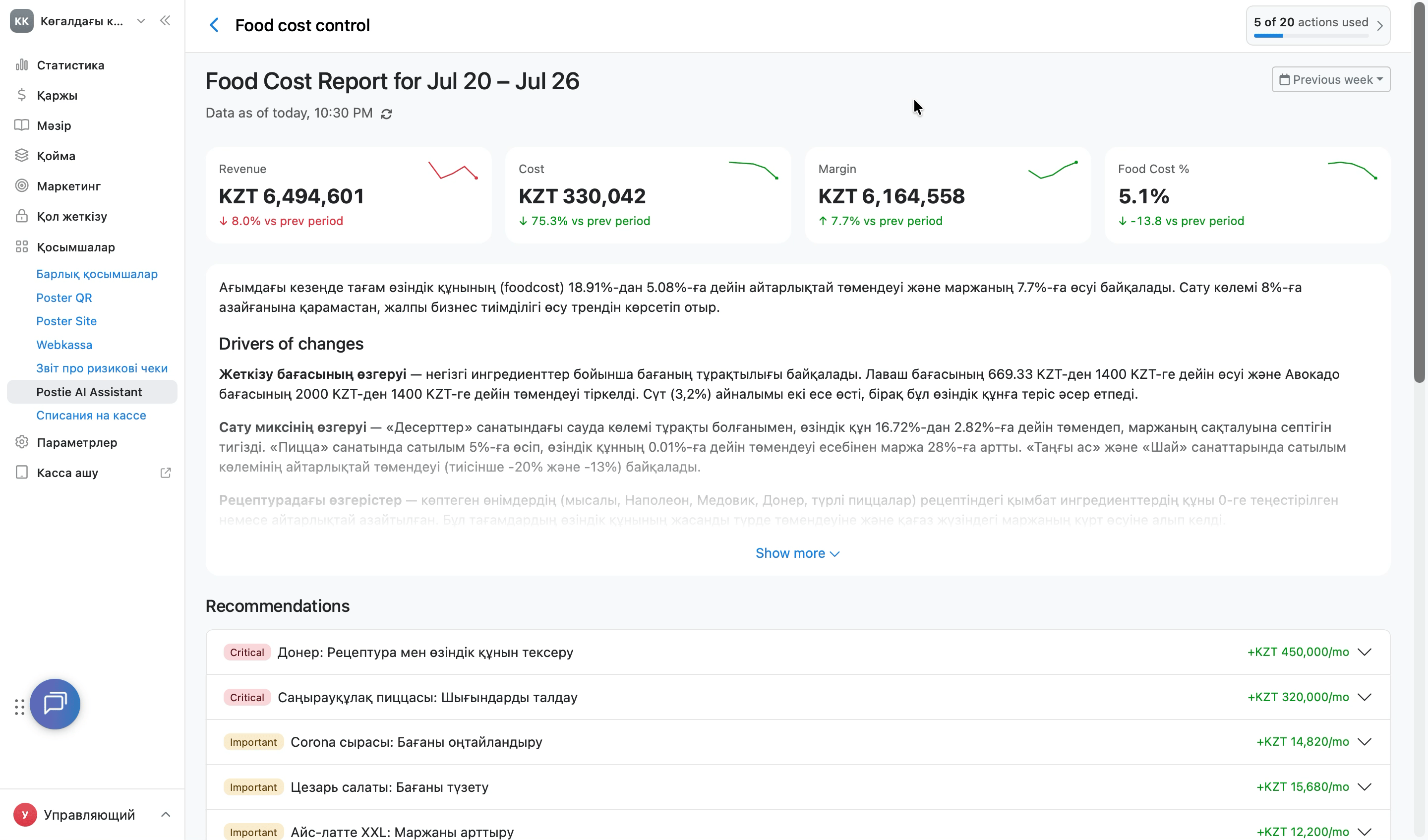Open the Previous week period dropdown
Screen dimensions: 1428x840
point(1330,79)
